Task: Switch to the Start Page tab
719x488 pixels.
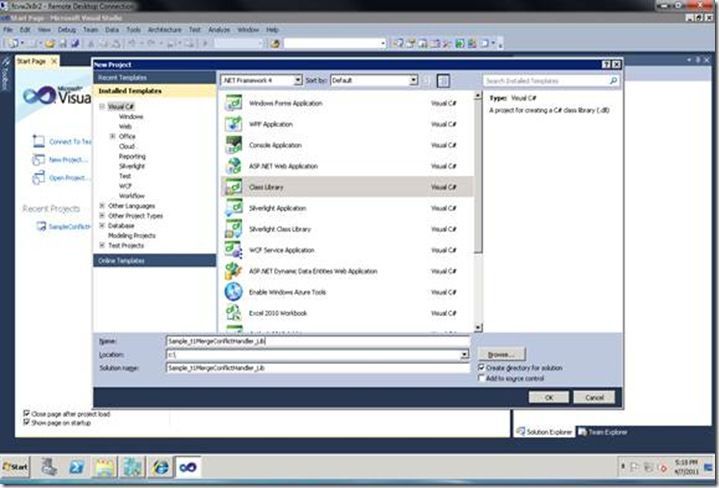Action: (32, 61)
